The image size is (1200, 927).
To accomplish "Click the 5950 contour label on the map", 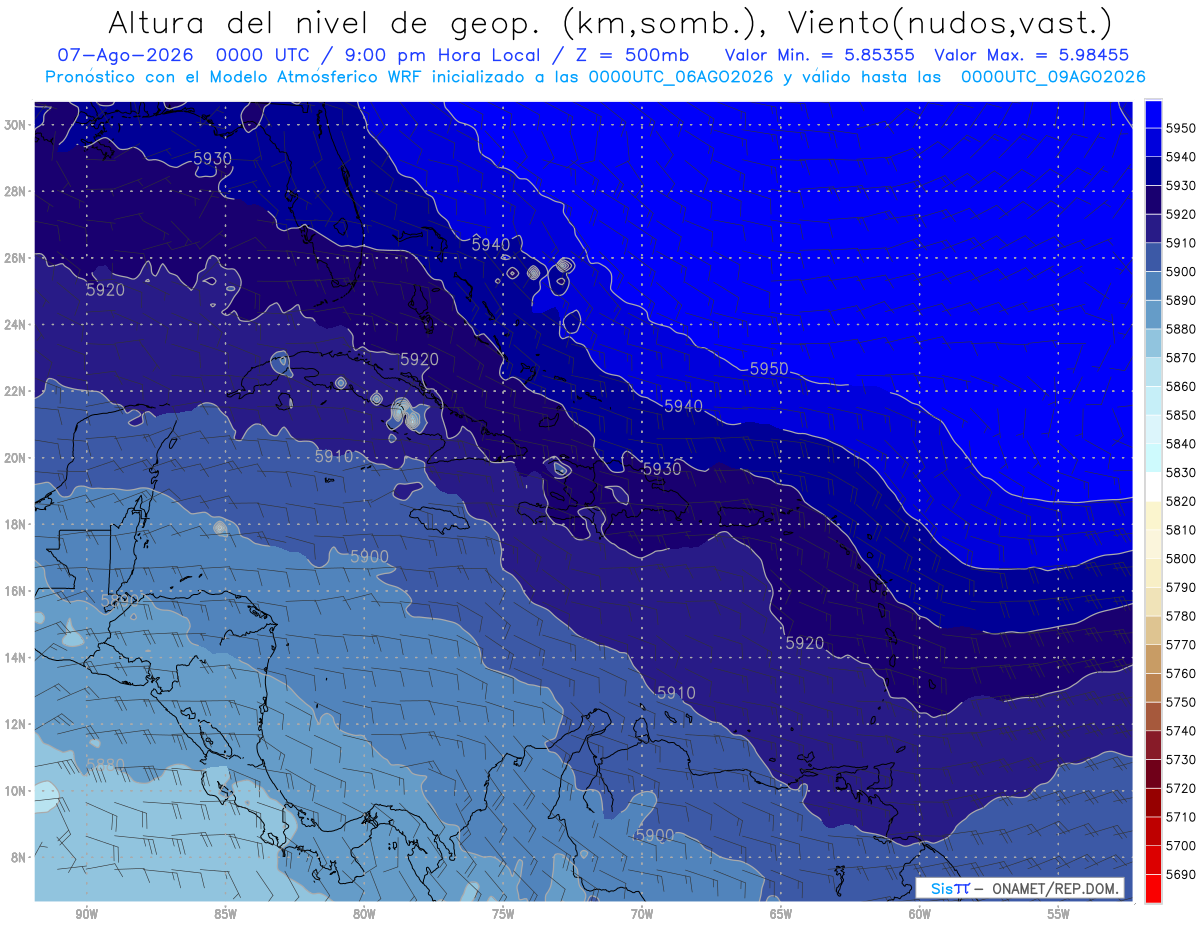I will click(769, 369).
